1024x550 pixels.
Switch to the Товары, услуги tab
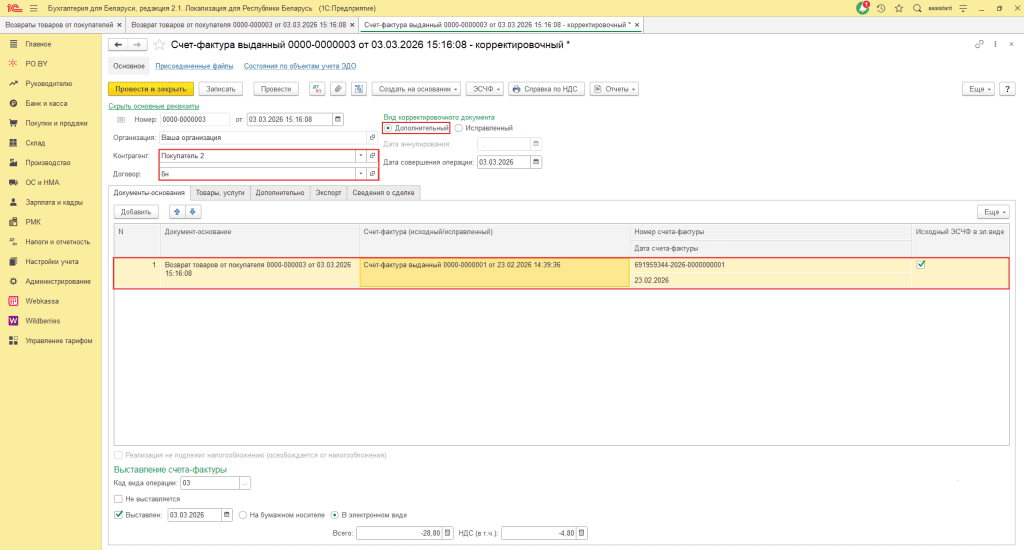[220, 192]
